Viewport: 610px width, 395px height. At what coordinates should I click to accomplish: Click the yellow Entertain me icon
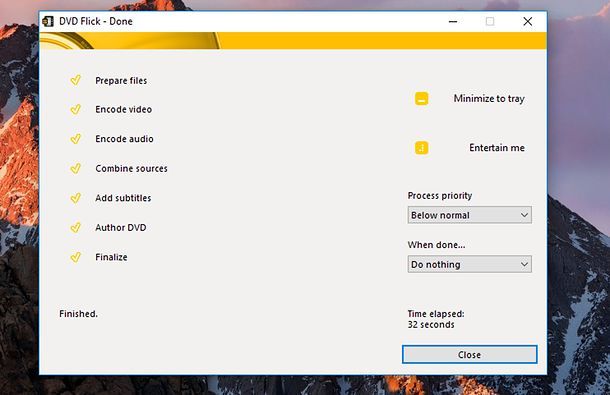point(421,148)
